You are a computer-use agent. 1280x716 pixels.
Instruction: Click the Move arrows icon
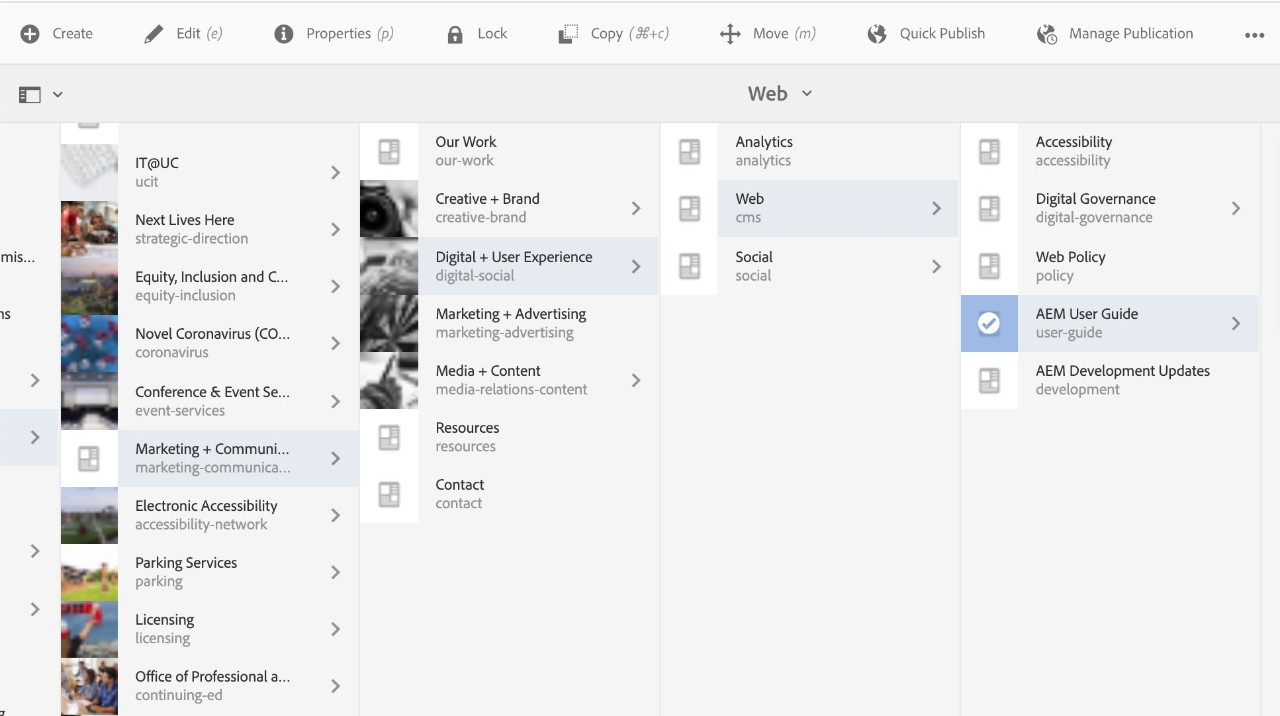(730, 34)
